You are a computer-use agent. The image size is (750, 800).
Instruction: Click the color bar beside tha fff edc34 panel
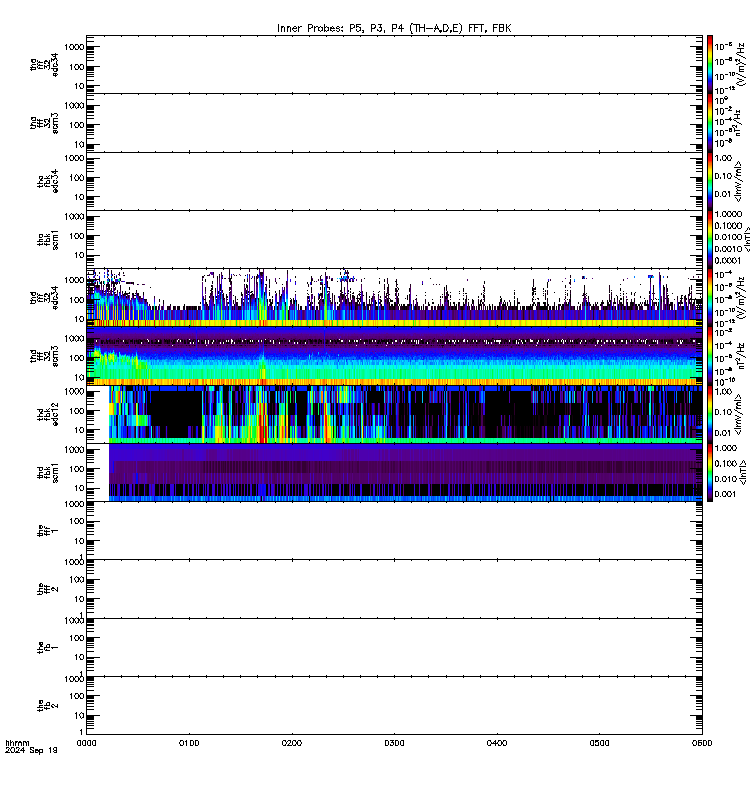710,65
